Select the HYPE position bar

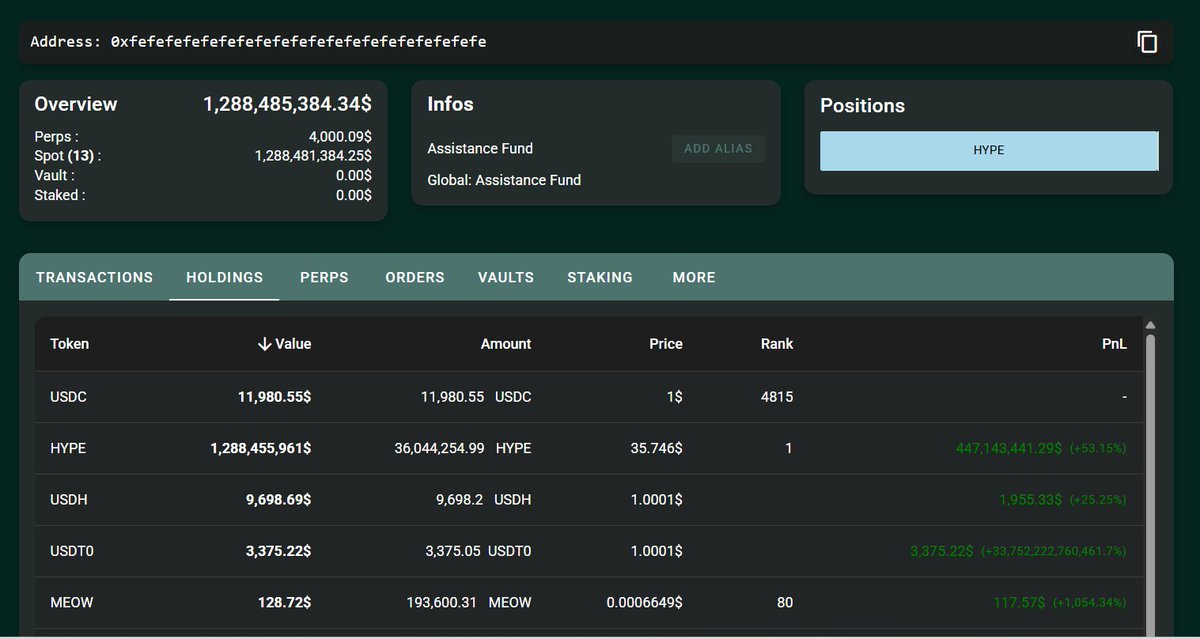pos(989,150)
